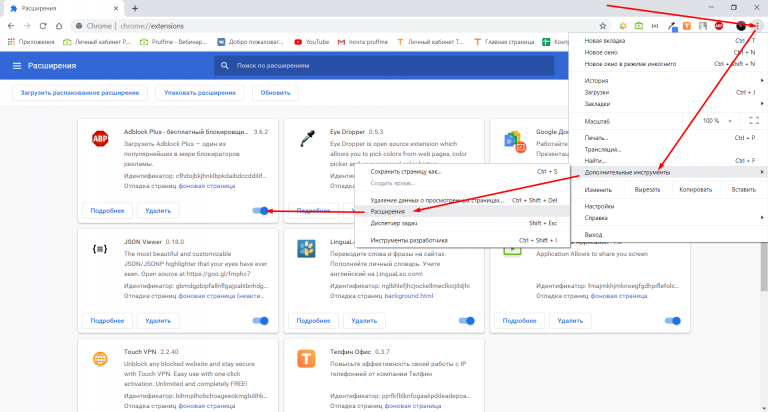Toggle full screen icon in Масштаб row
Image resolution: width=768 pixels, height=412 pixels.
coord(754,121)
